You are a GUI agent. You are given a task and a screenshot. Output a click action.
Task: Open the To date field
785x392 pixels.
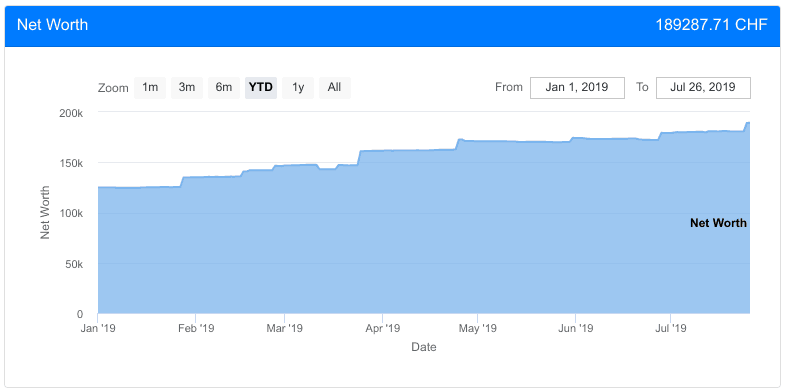tap(703, 88)
